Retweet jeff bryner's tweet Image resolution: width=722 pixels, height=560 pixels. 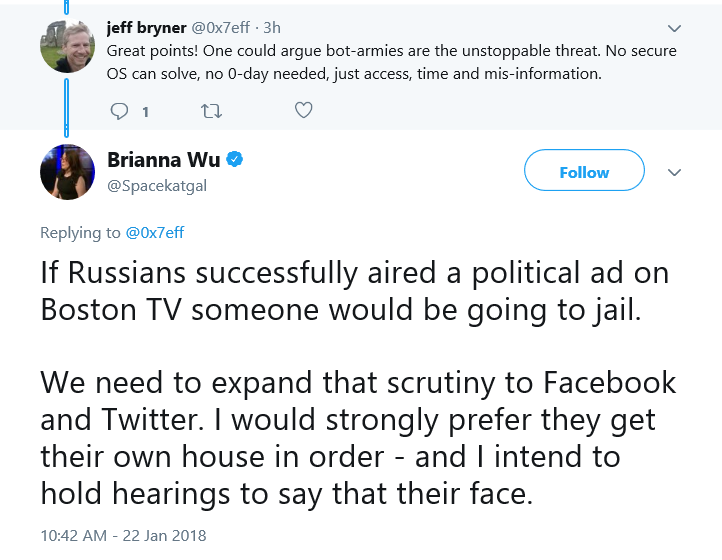pyautogui.click(x=211, y=111)
